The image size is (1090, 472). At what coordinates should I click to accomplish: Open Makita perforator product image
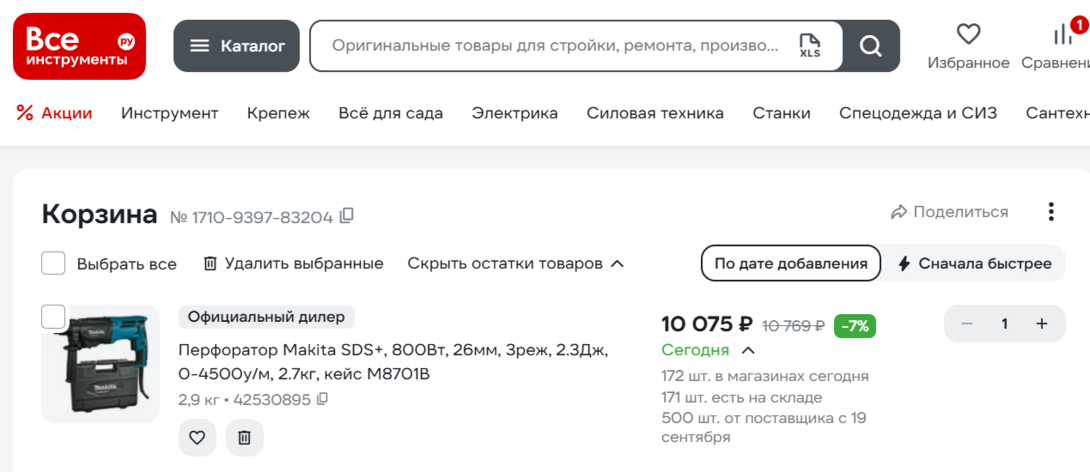[x=101, y=364]
